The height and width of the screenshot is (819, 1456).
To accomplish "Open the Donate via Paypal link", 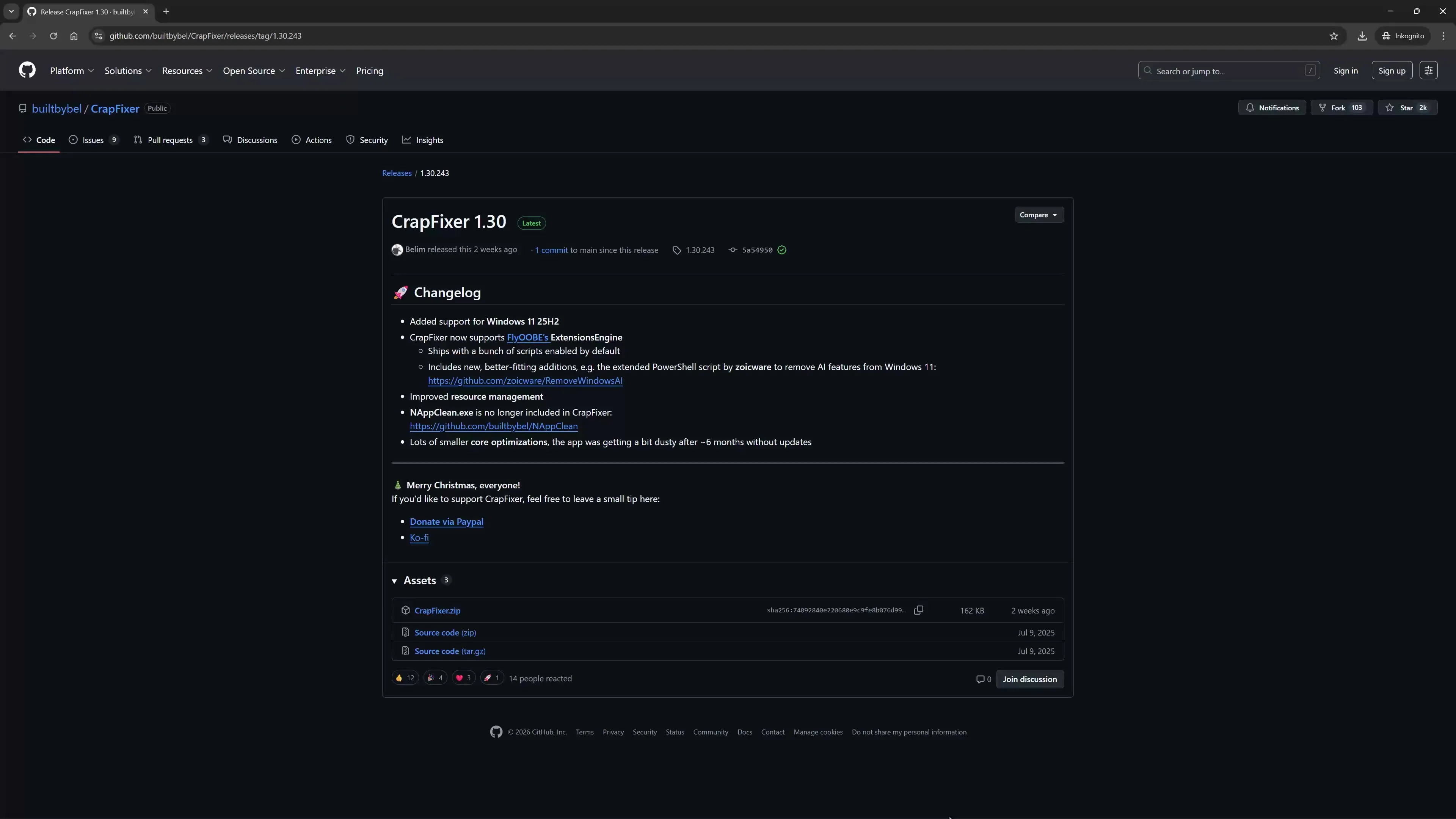I will [x=446, y=522].
